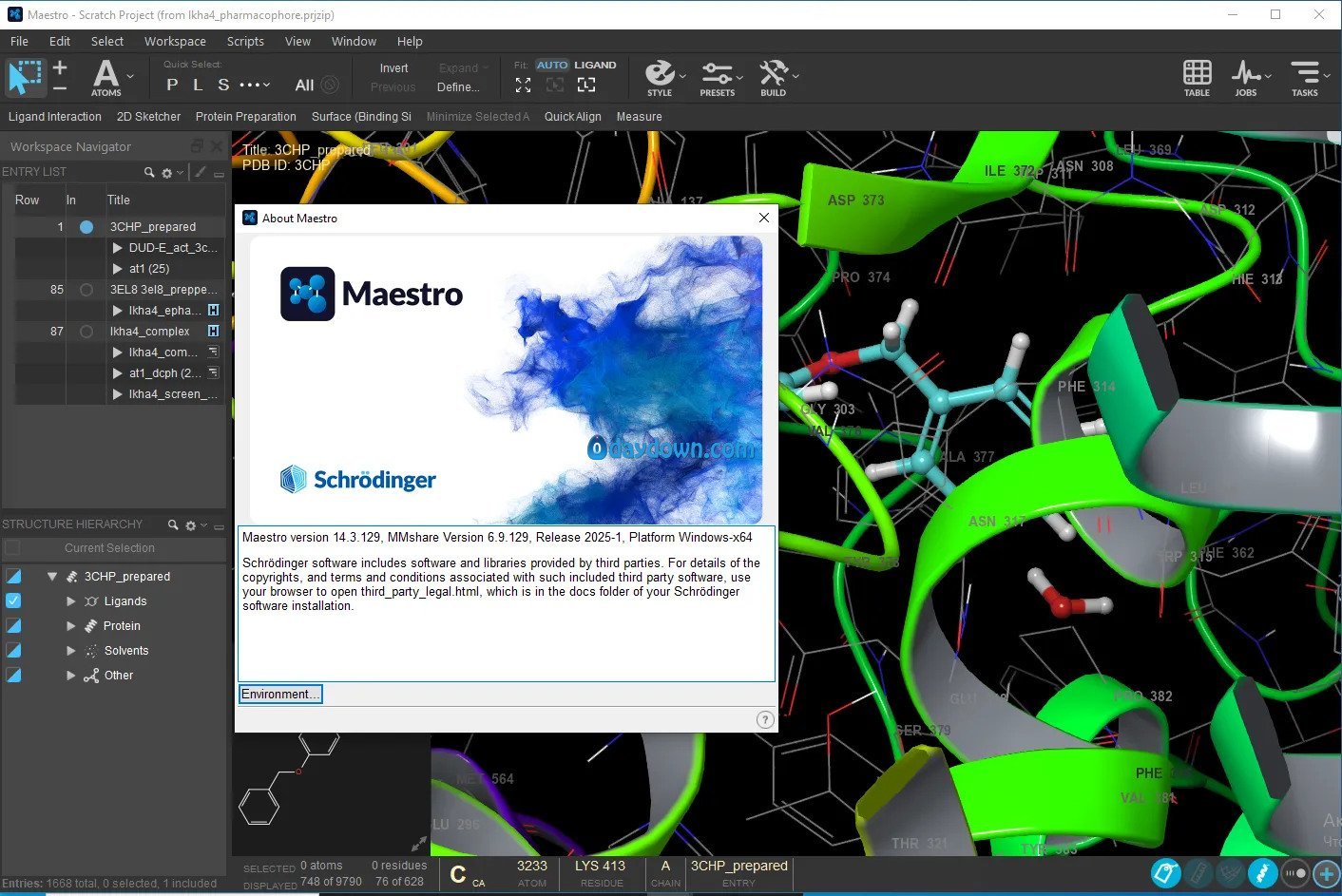This screenshot has height=896, width=1342.
Task: Open the BUILD tools icon
Action: tap(773, 77)
